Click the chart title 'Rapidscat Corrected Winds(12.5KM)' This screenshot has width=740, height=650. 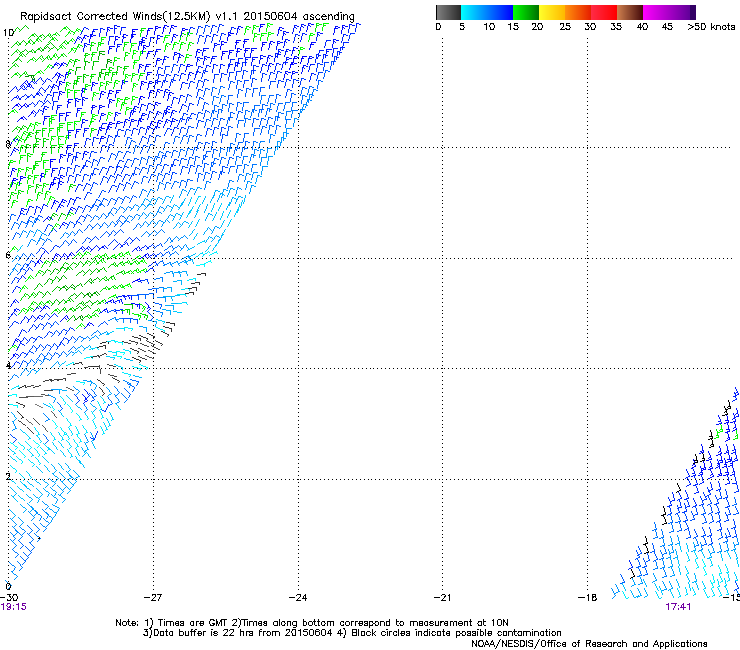point(115,16)
